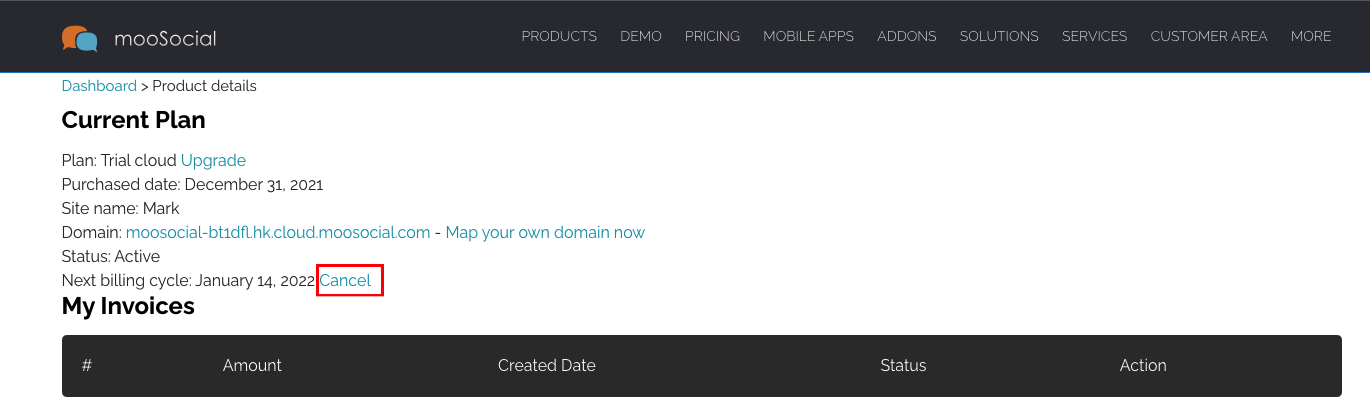Go to CUSTOMER AREA
The height and width of the screenshot is (411, 1370).
pos(1209,36)
